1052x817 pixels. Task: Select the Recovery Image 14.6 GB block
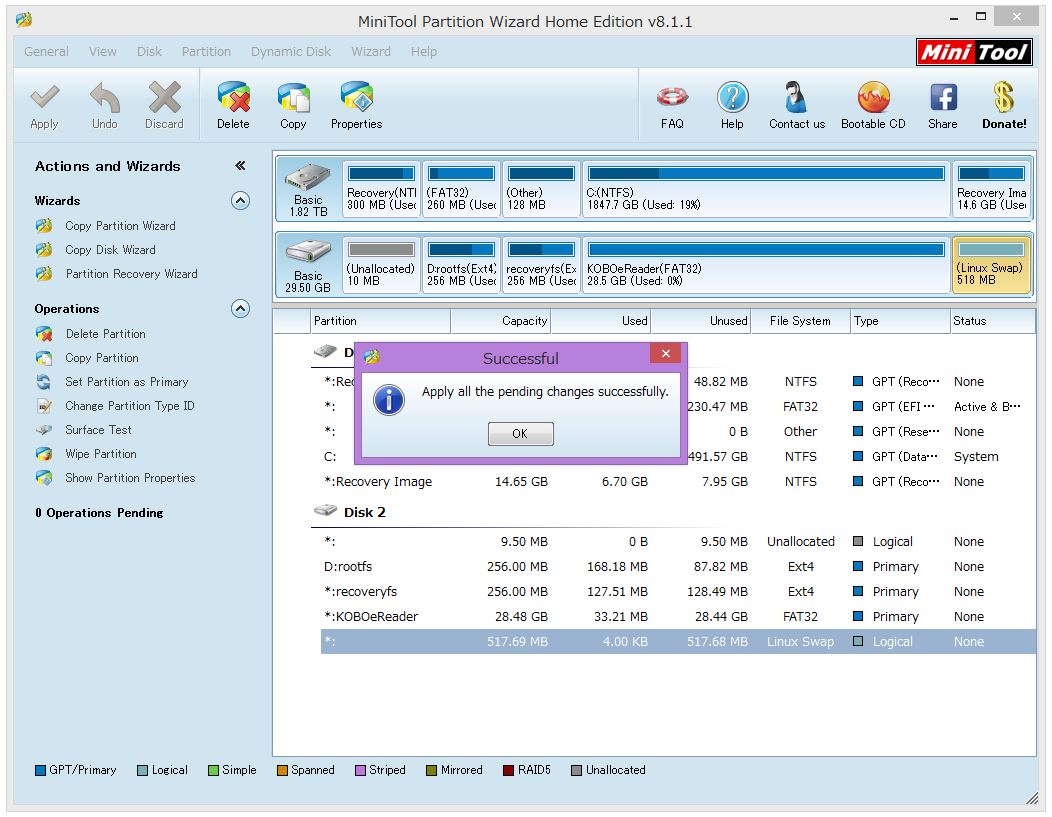click(991, 189)
